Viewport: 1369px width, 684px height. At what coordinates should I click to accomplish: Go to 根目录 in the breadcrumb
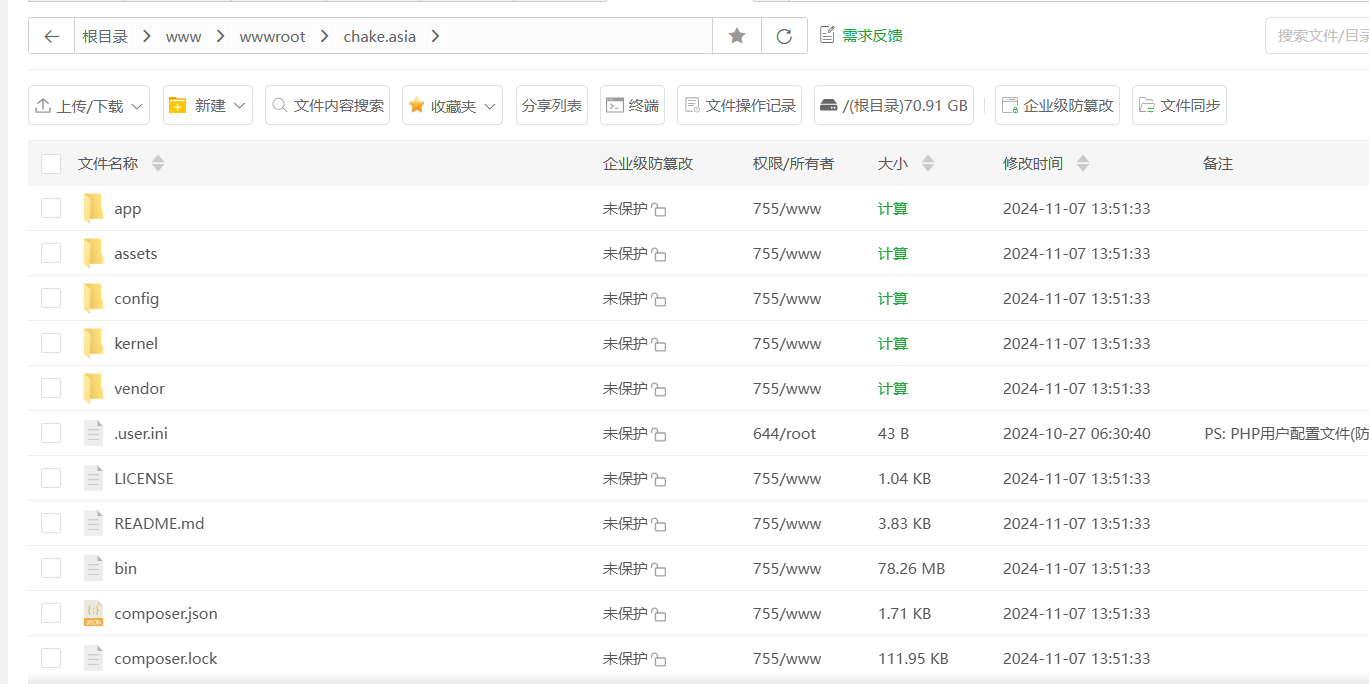[x=105, y=36]
